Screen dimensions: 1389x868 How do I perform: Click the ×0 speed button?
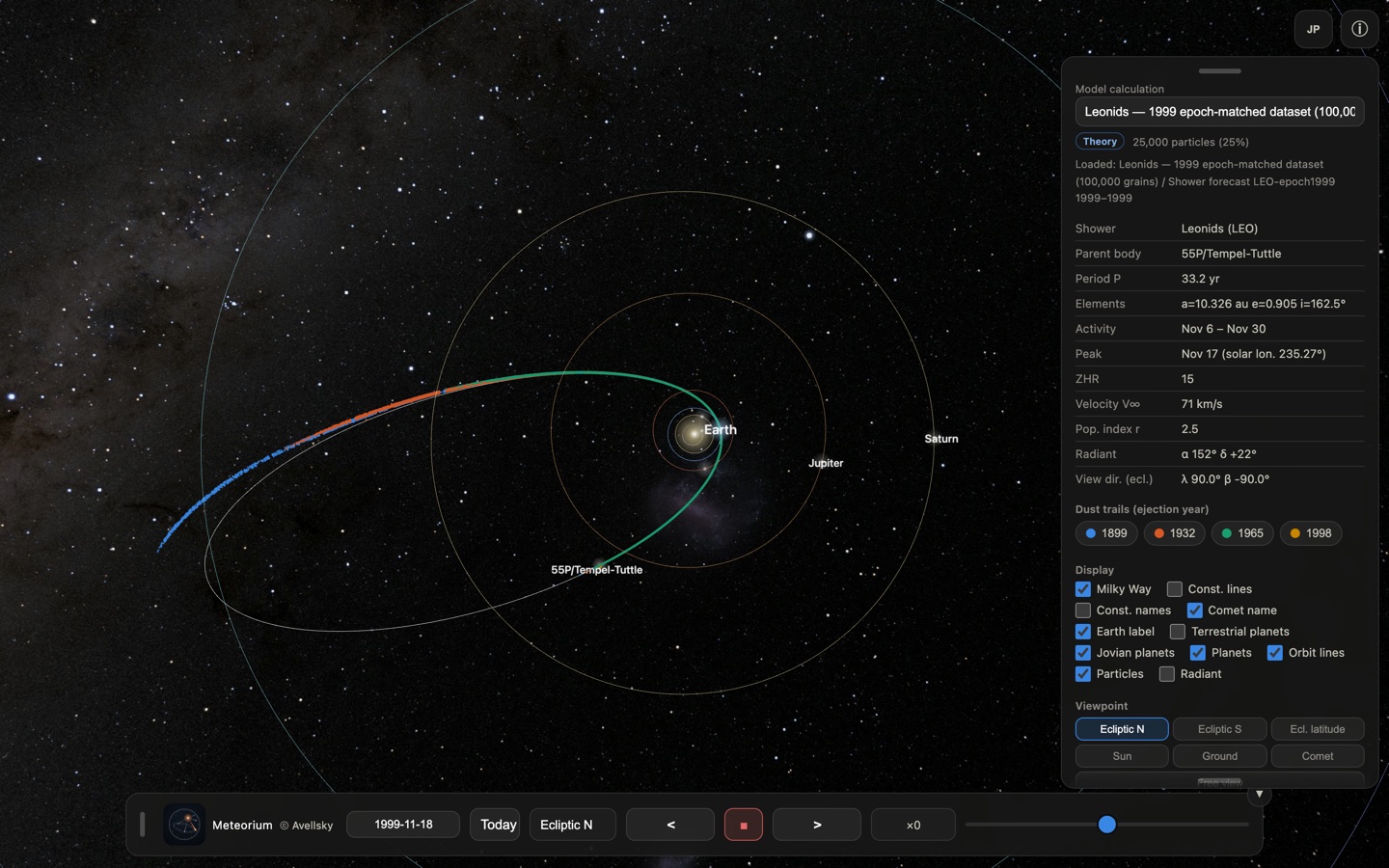pyautogui.click(x=913, y=825)
